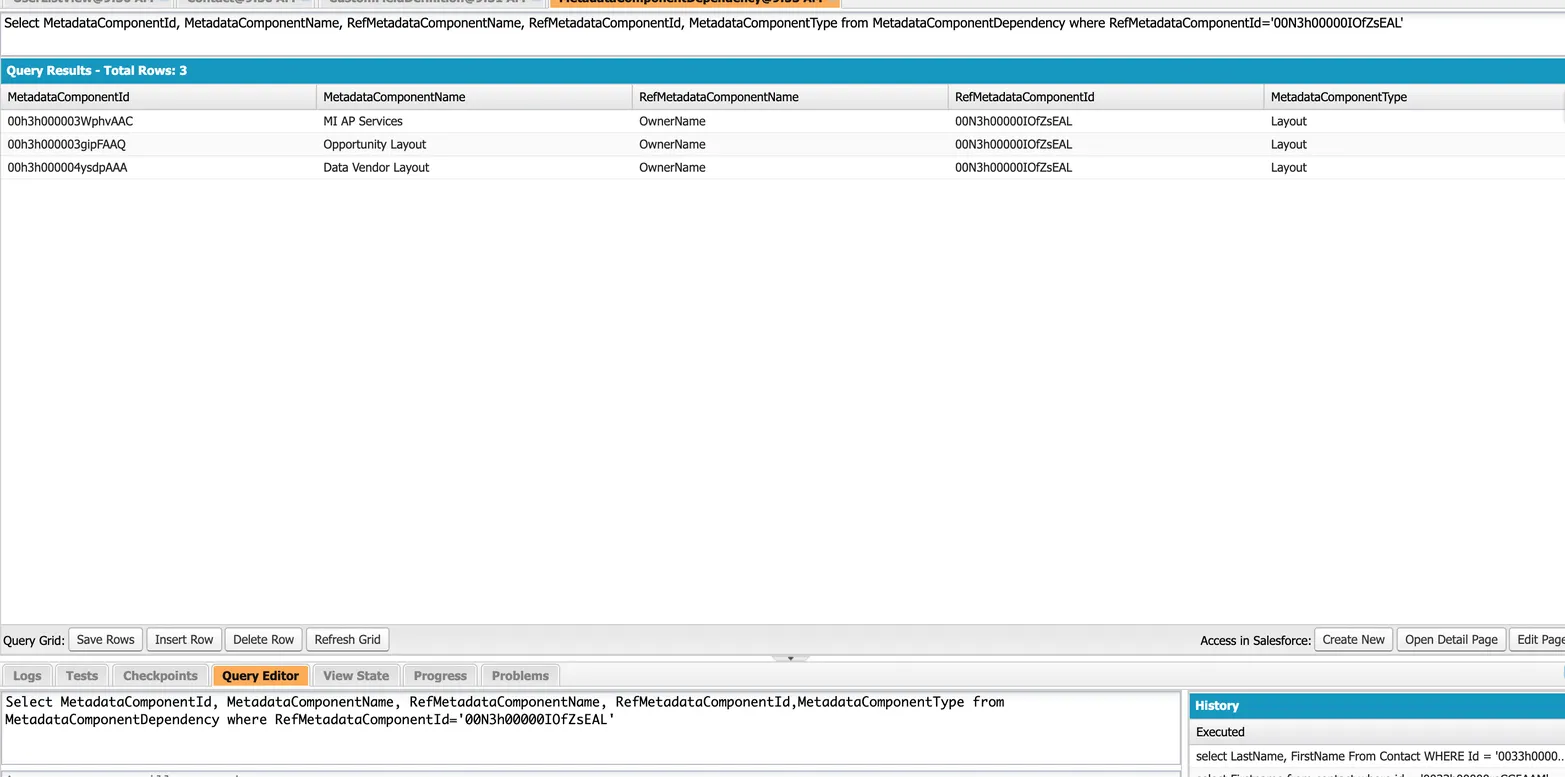Viewport: 1565px width, 777px height.
Task: Click the Insert Row button
Action: tap(183, 639)
